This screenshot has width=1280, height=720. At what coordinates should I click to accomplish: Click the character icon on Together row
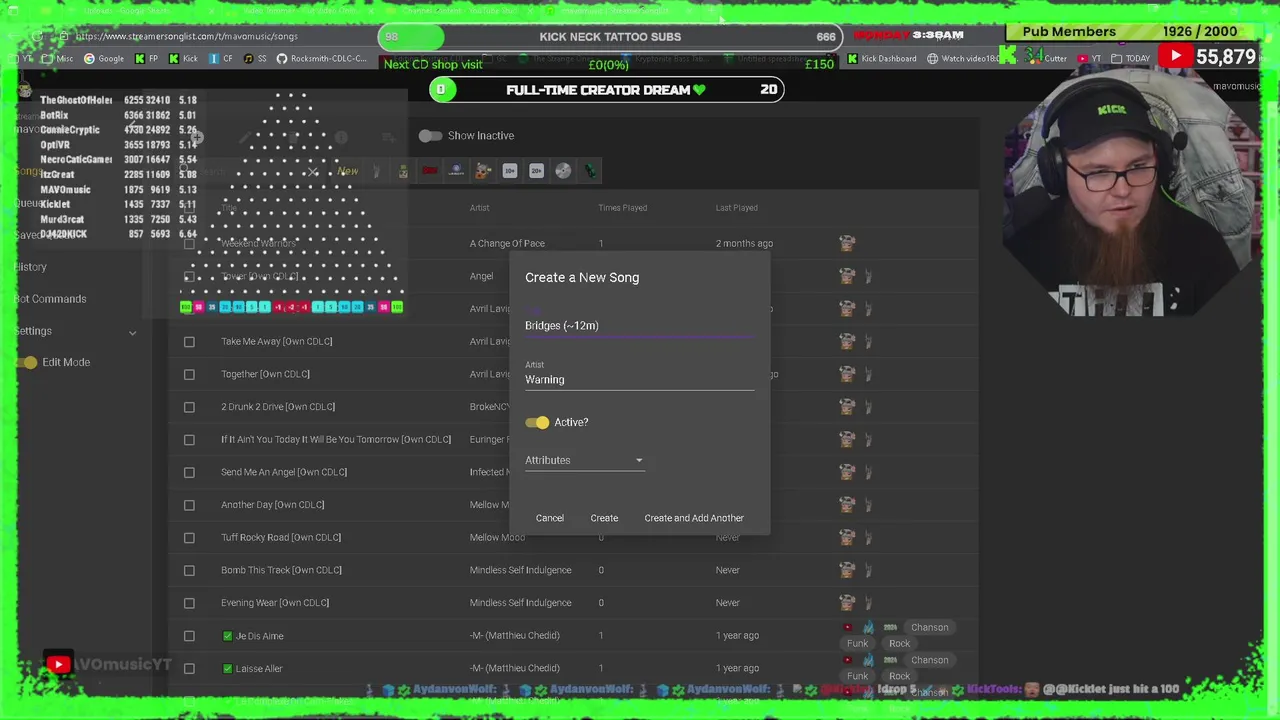tap(847, 374)
